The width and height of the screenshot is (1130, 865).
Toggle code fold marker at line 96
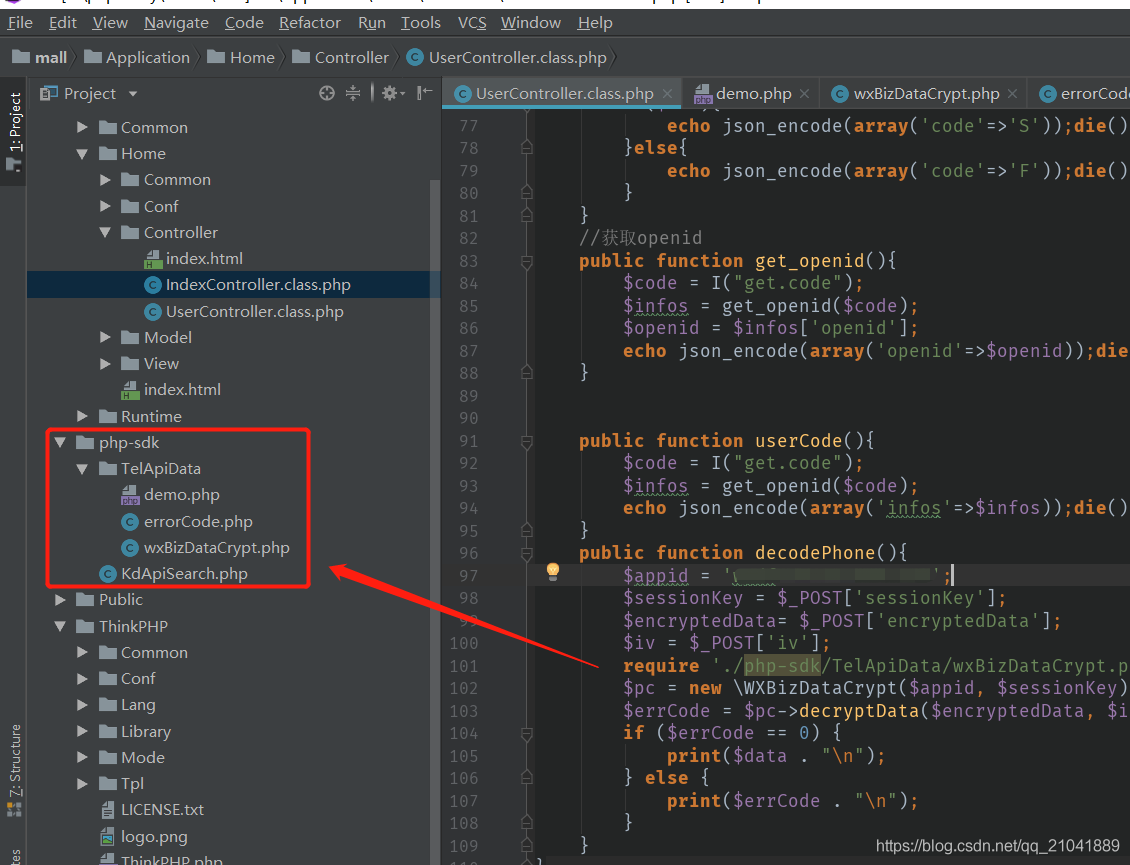click(527, 554)
